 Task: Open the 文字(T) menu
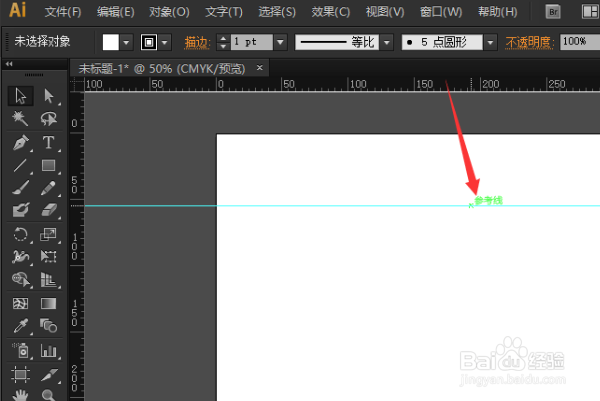pyautogui.click(x=224, y=12)
